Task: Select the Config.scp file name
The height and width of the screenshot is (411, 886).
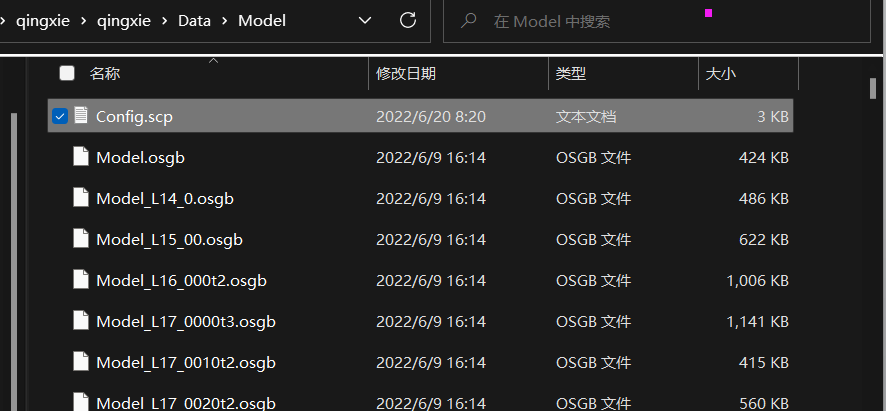Action: click(134, 116)
